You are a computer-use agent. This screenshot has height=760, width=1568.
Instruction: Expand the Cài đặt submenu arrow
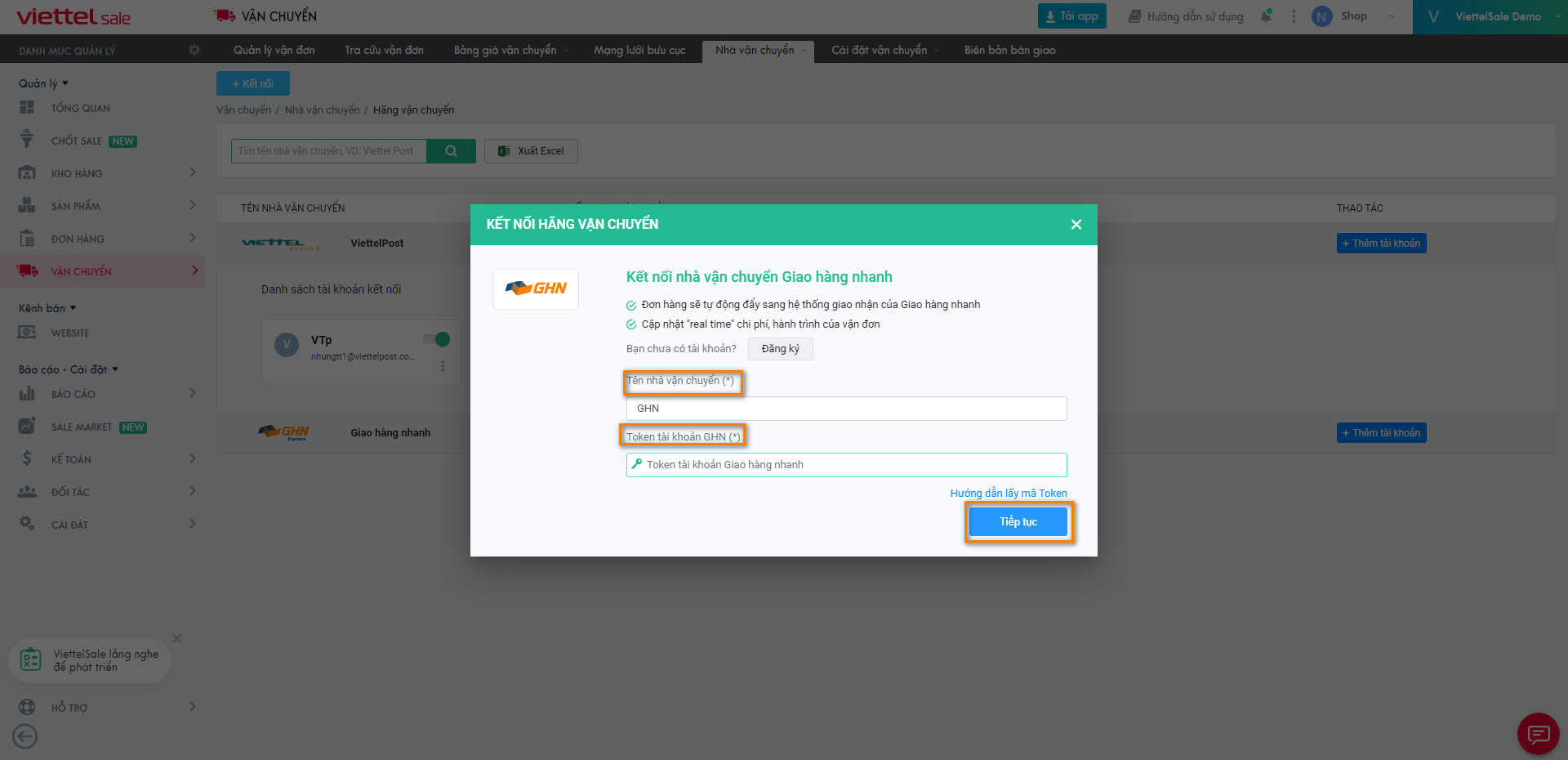[x=193, y=524]
